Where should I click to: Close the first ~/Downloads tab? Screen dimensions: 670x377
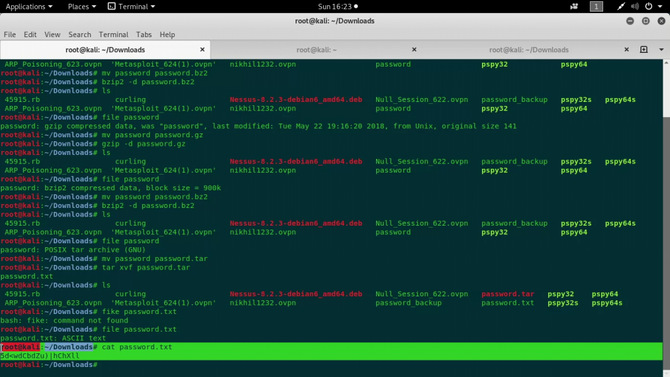click(x=202, y=50)
